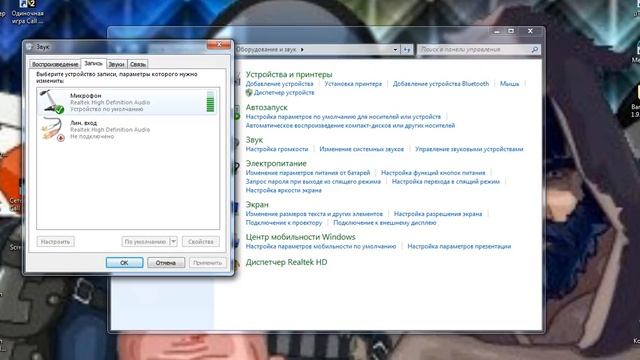Open Установка принтера link
The height and width of the screenshot is (360, 640).
click(x=353, y=84)
